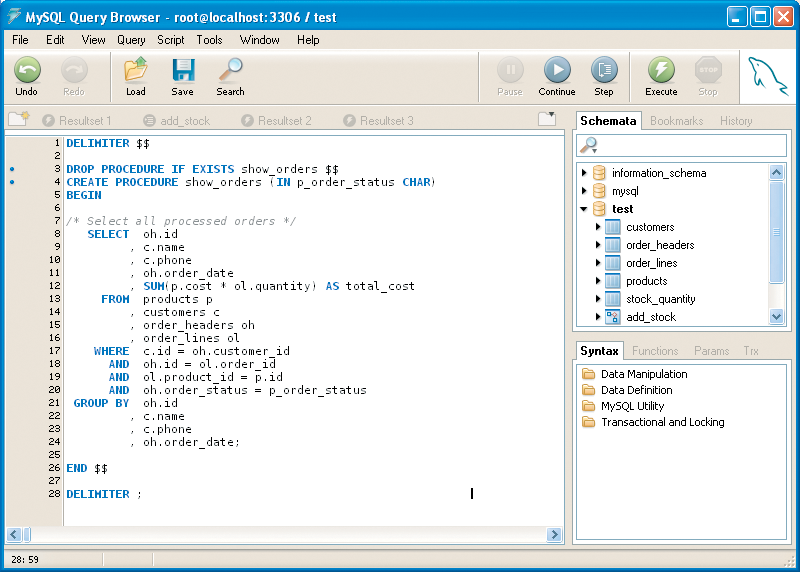Screen dimensions: 800x572
Task: Click the Continue play icon
Action: [557, 69]
